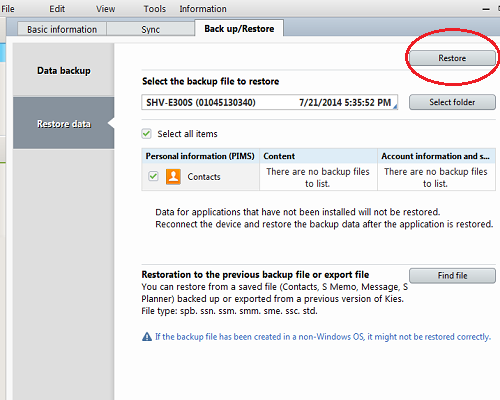500x400 pixels.
Task: Open the Edit menu
Action: click(x=57, y=9)
